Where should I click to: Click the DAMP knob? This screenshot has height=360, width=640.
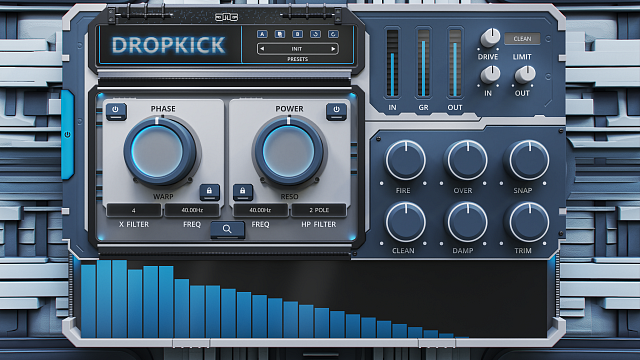(467, 222)
